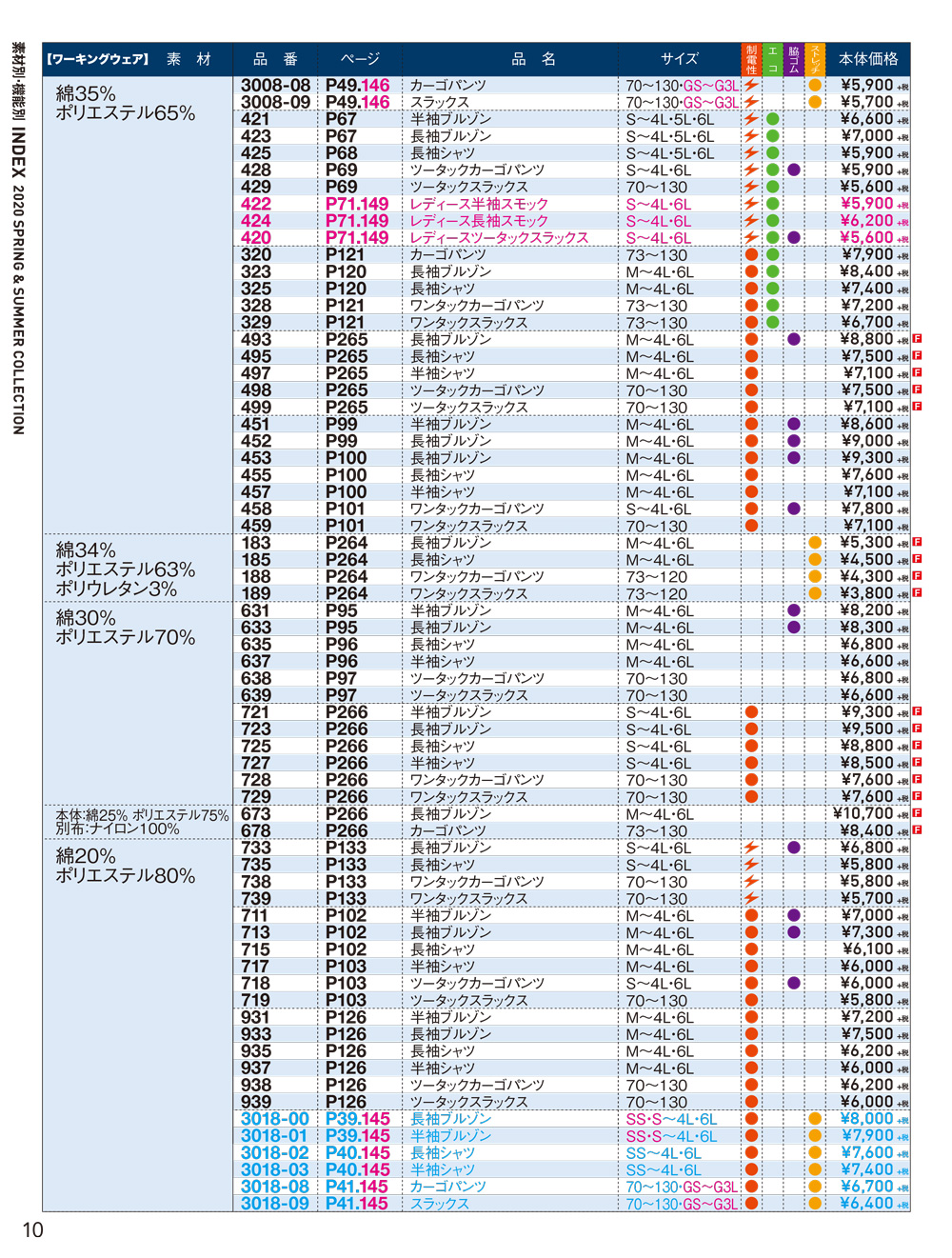Click price ¥10,700 in row 673
The image size is (952, 1258).
(x=863, y=813)
